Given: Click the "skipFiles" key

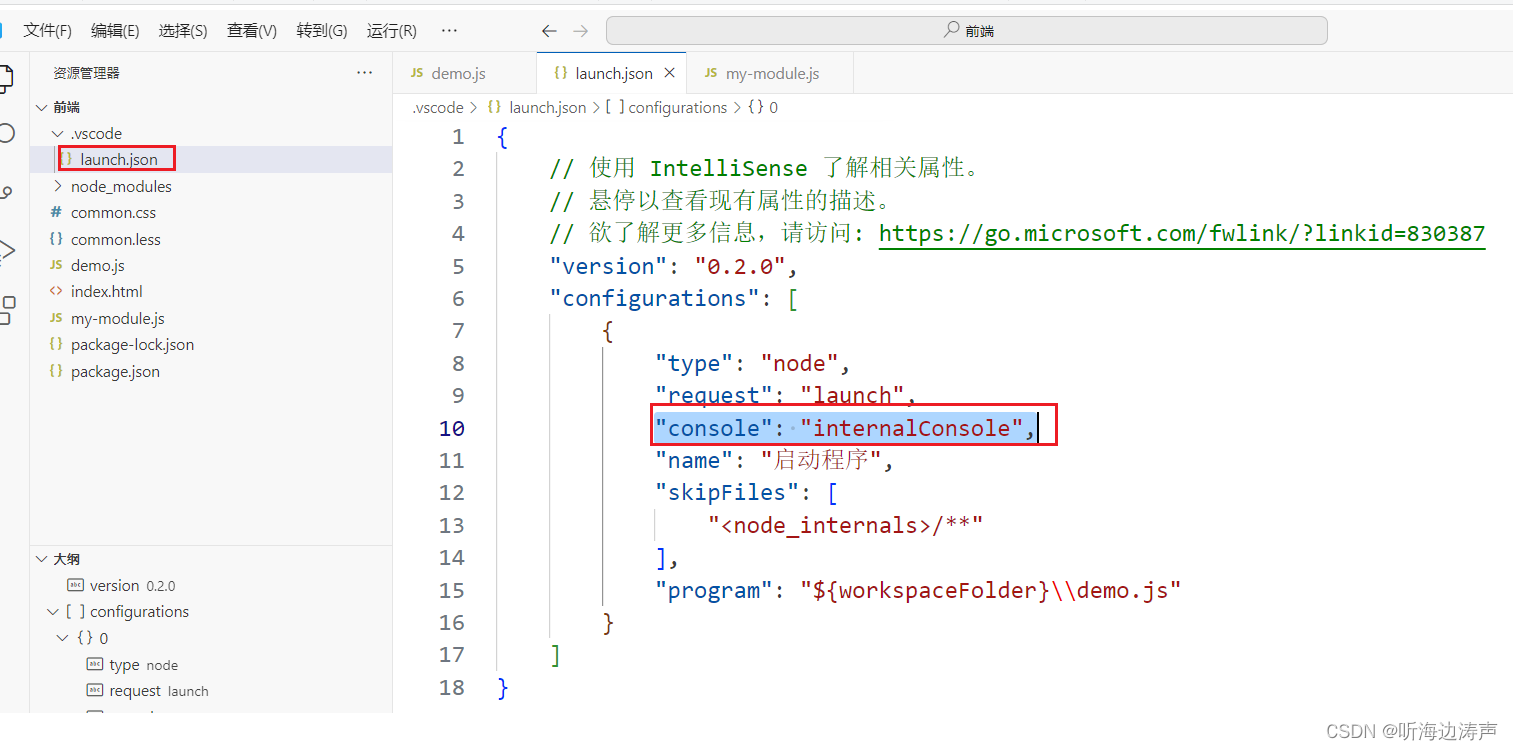Looking at the screenshot, I should [x=727, y=492].
